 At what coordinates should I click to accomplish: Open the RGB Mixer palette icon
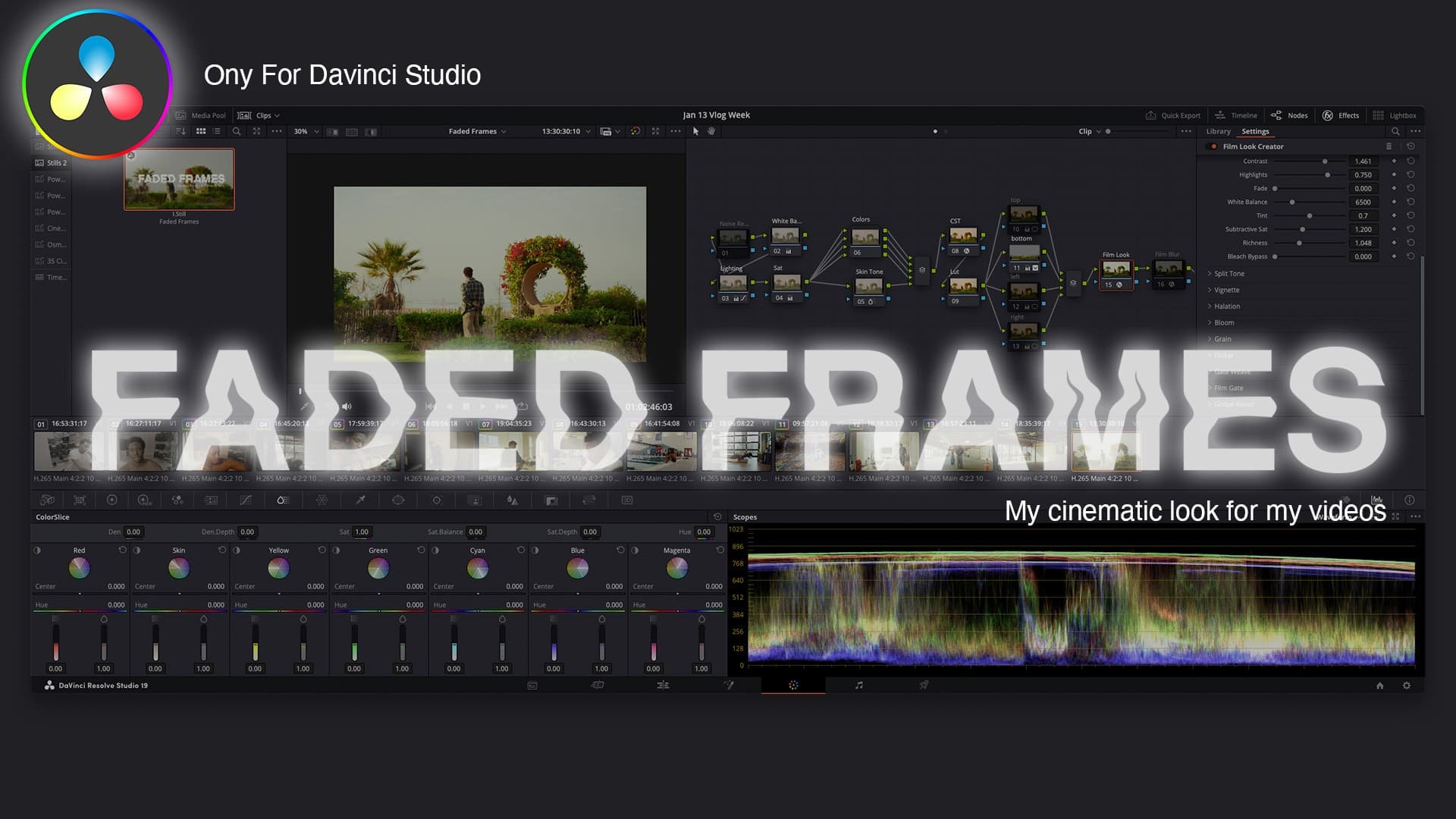[177, 500]
